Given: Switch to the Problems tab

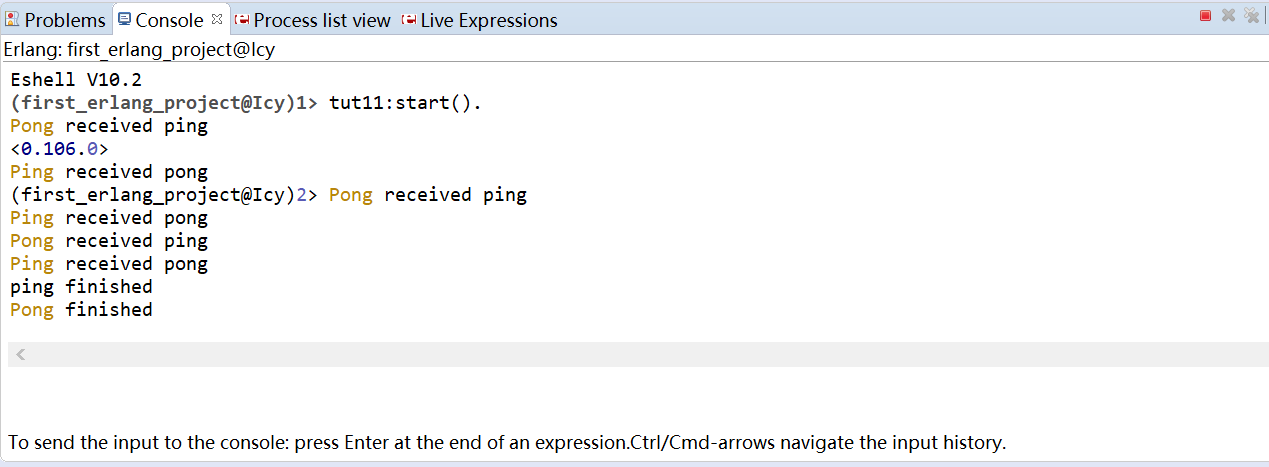Looking at the screenshot, I should (x=54, y=20).
